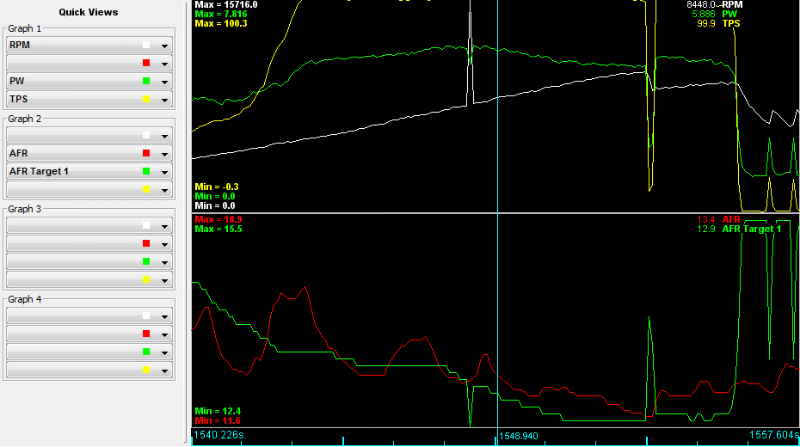Open the last yellow-swatch dropdown in Graph 4
The height and width of the screenshot is (447, 800).
162,370
